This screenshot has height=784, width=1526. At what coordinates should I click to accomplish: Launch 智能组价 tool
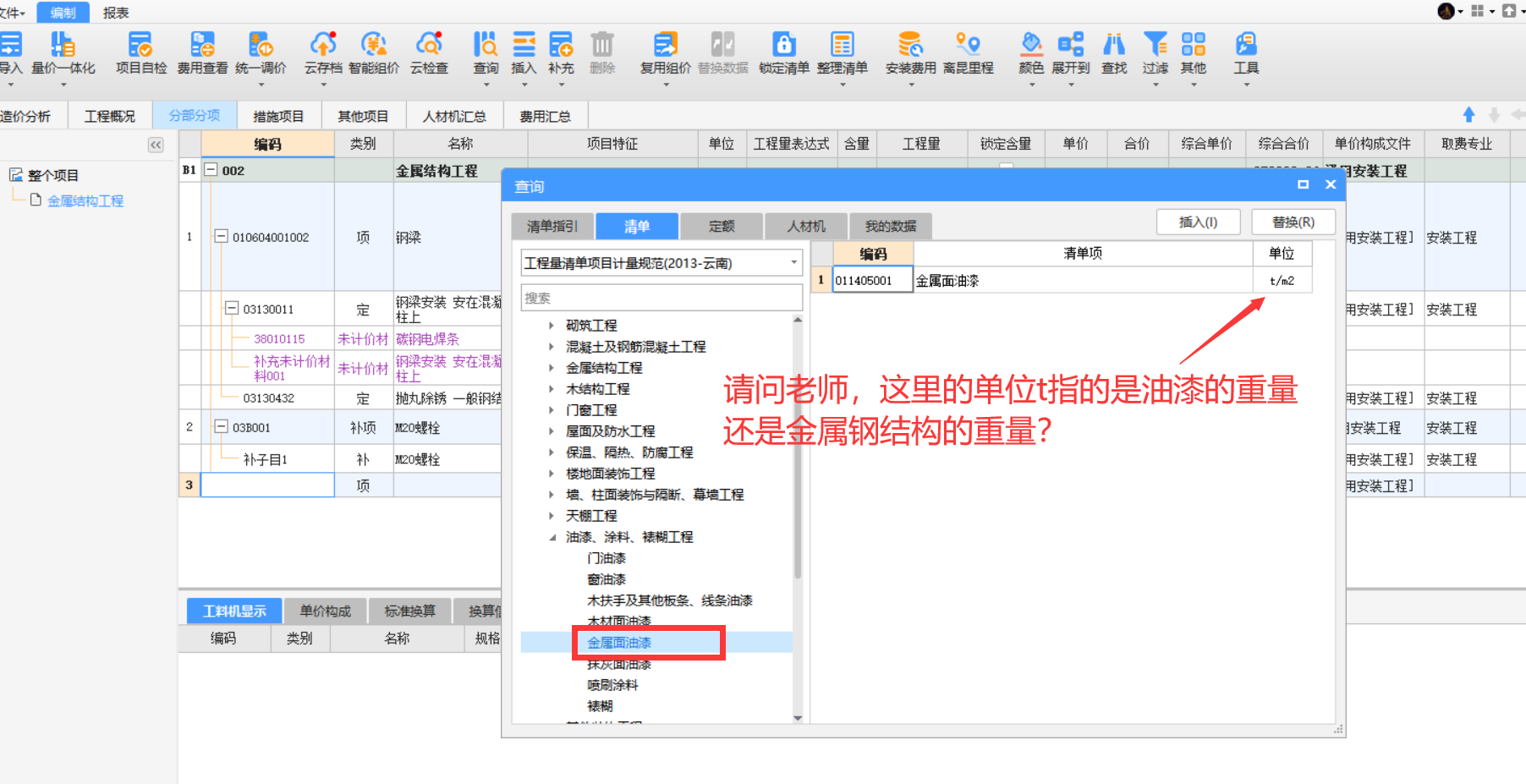coord(373,52)
